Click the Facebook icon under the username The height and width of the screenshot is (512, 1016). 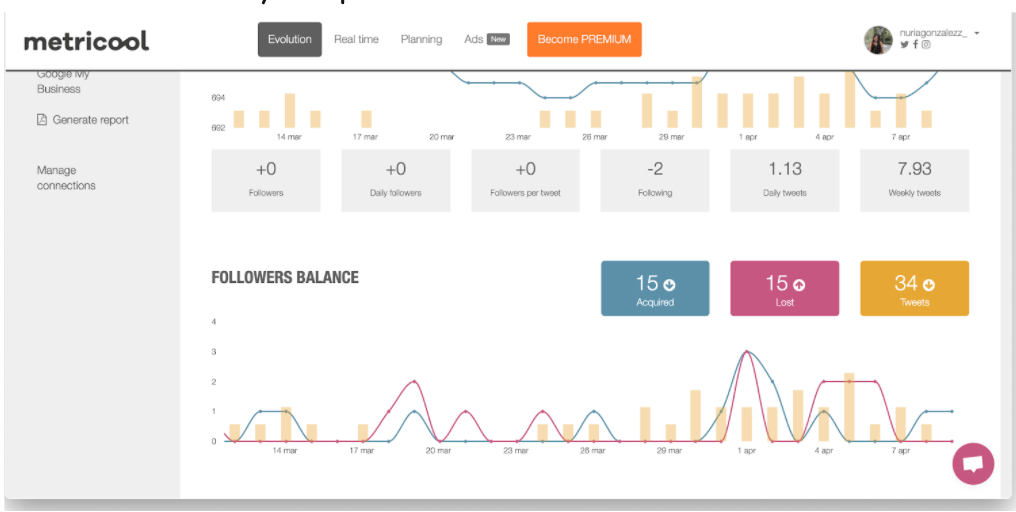click(915, 45)
